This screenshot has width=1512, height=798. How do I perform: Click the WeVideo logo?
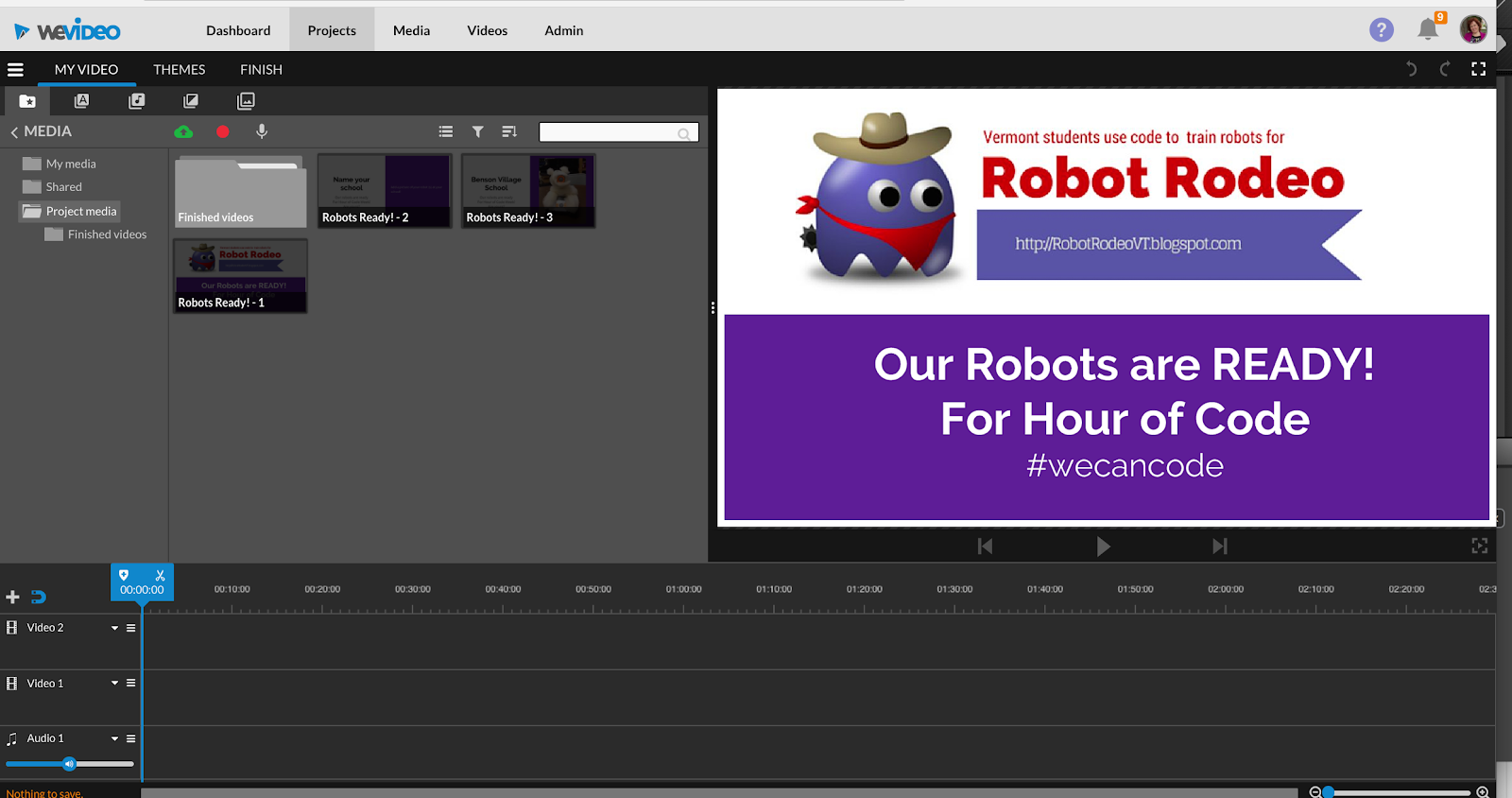pos(68,31)
